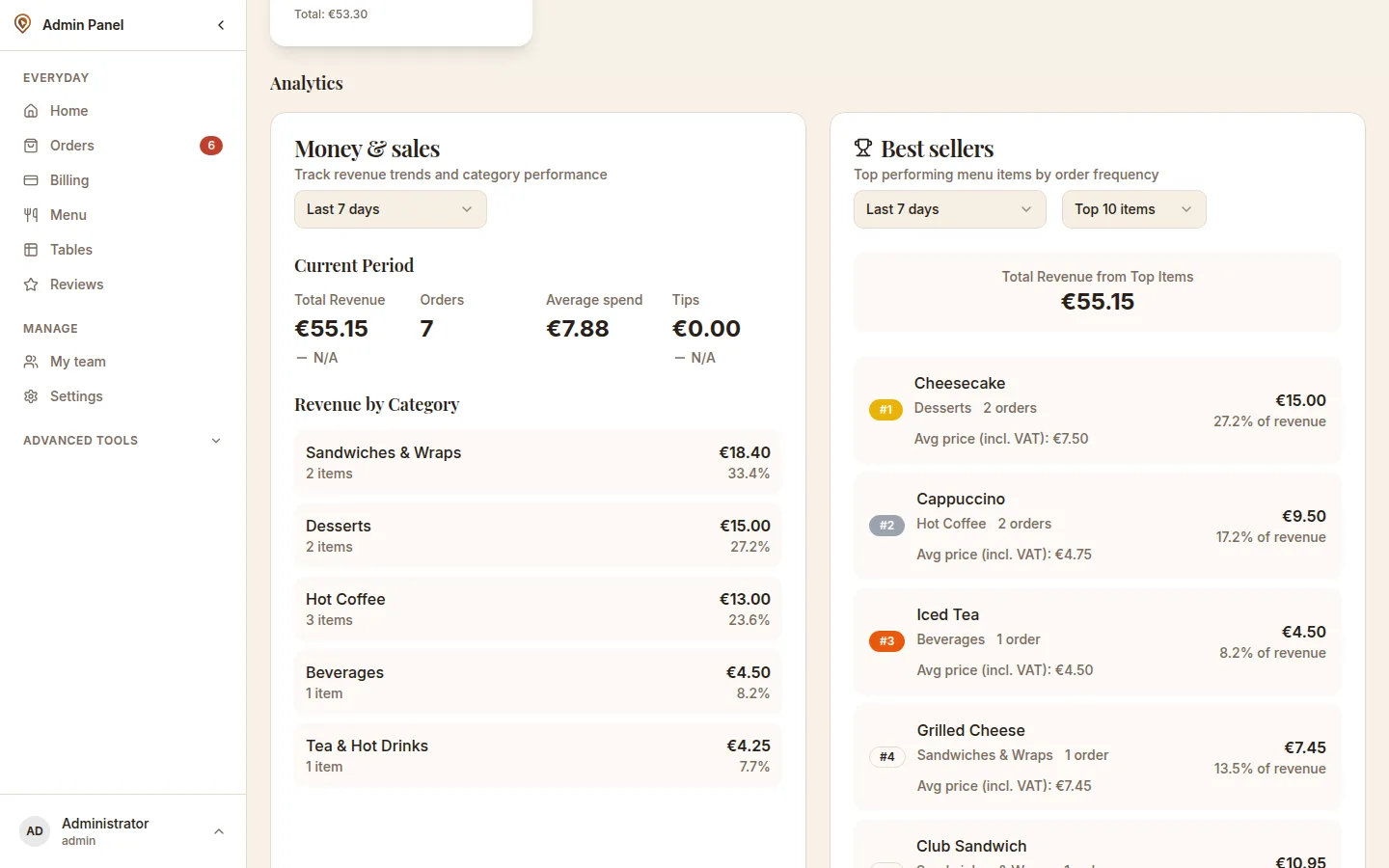
Task: Click the Settings gear icon
Action: (31, 396)
